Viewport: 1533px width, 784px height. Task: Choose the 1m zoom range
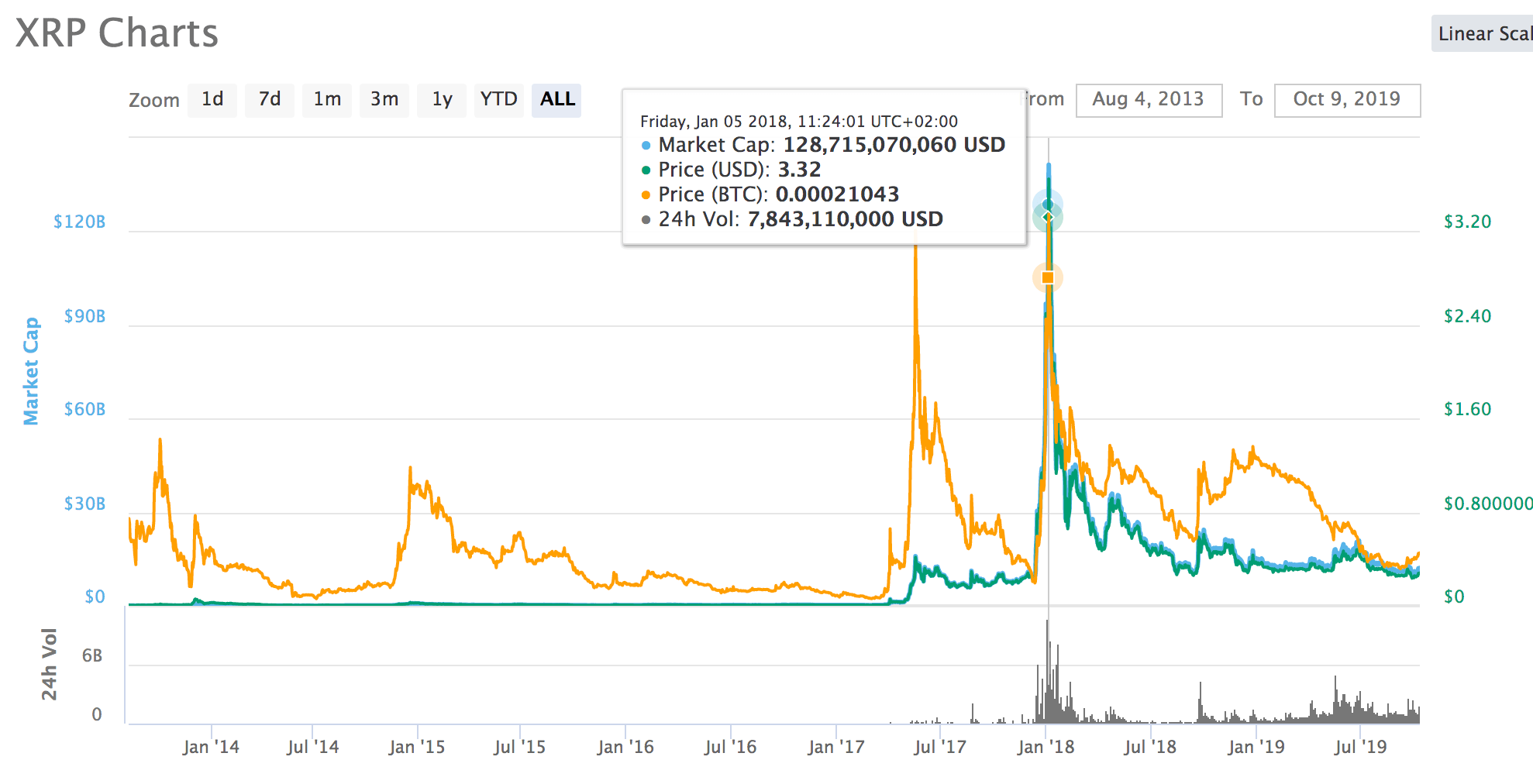[327, 100]
